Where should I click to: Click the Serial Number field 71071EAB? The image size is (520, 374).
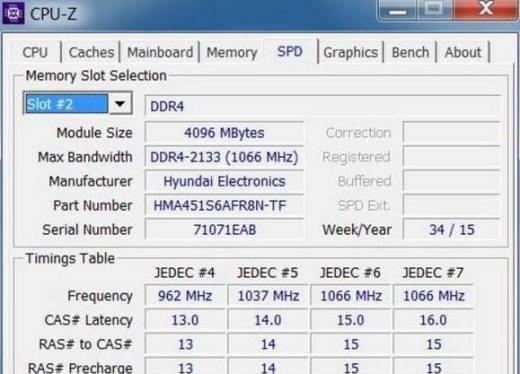pos(224,230)
